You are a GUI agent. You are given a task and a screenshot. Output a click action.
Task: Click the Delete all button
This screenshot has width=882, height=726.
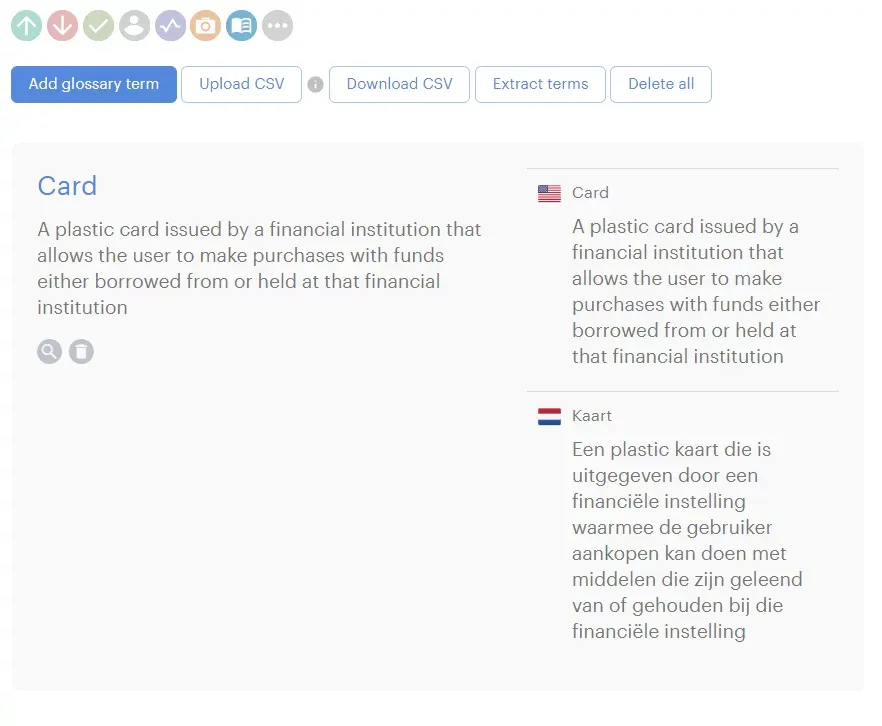pyautogui.click(x=661, y=84)
